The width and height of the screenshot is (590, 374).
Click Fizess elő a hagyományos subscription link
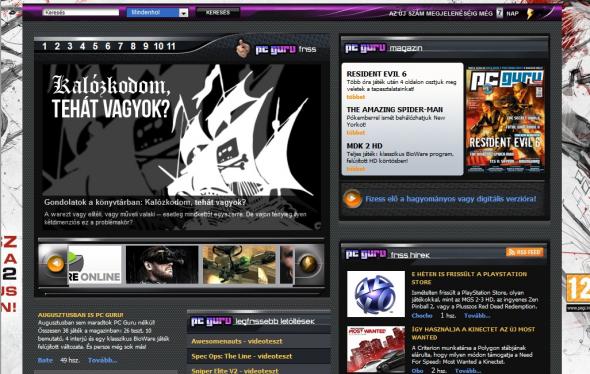pos(450,199)
